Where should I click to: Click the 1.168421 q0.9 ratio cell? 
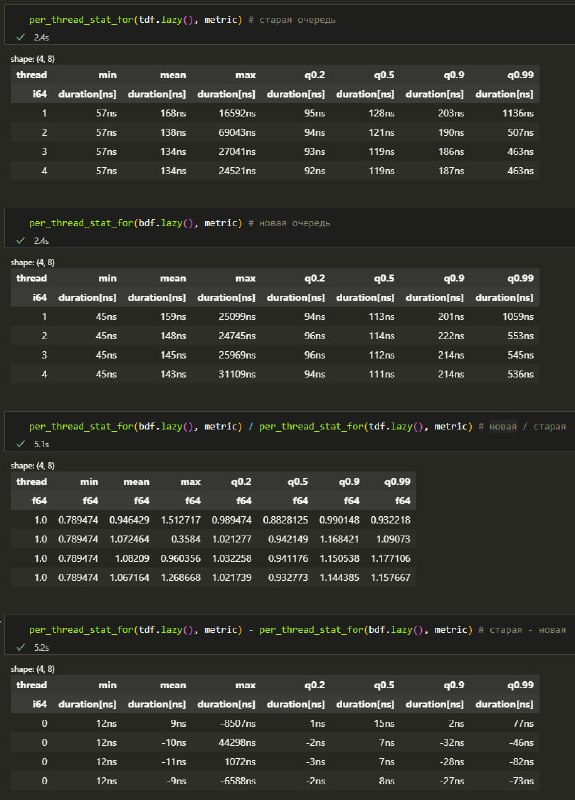[x=339, y=539]
